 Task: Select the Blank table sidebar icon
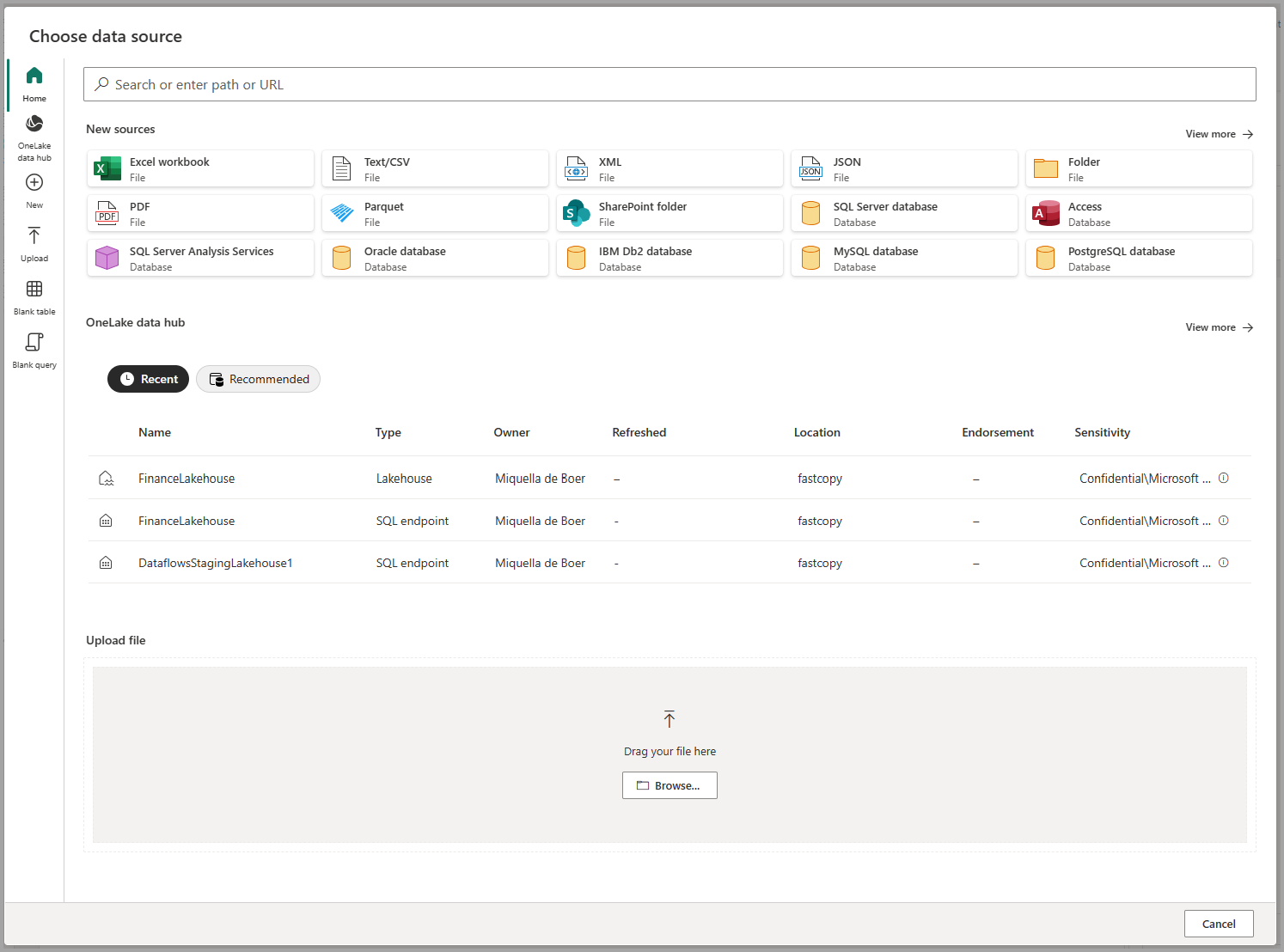(x=34, y=290)
